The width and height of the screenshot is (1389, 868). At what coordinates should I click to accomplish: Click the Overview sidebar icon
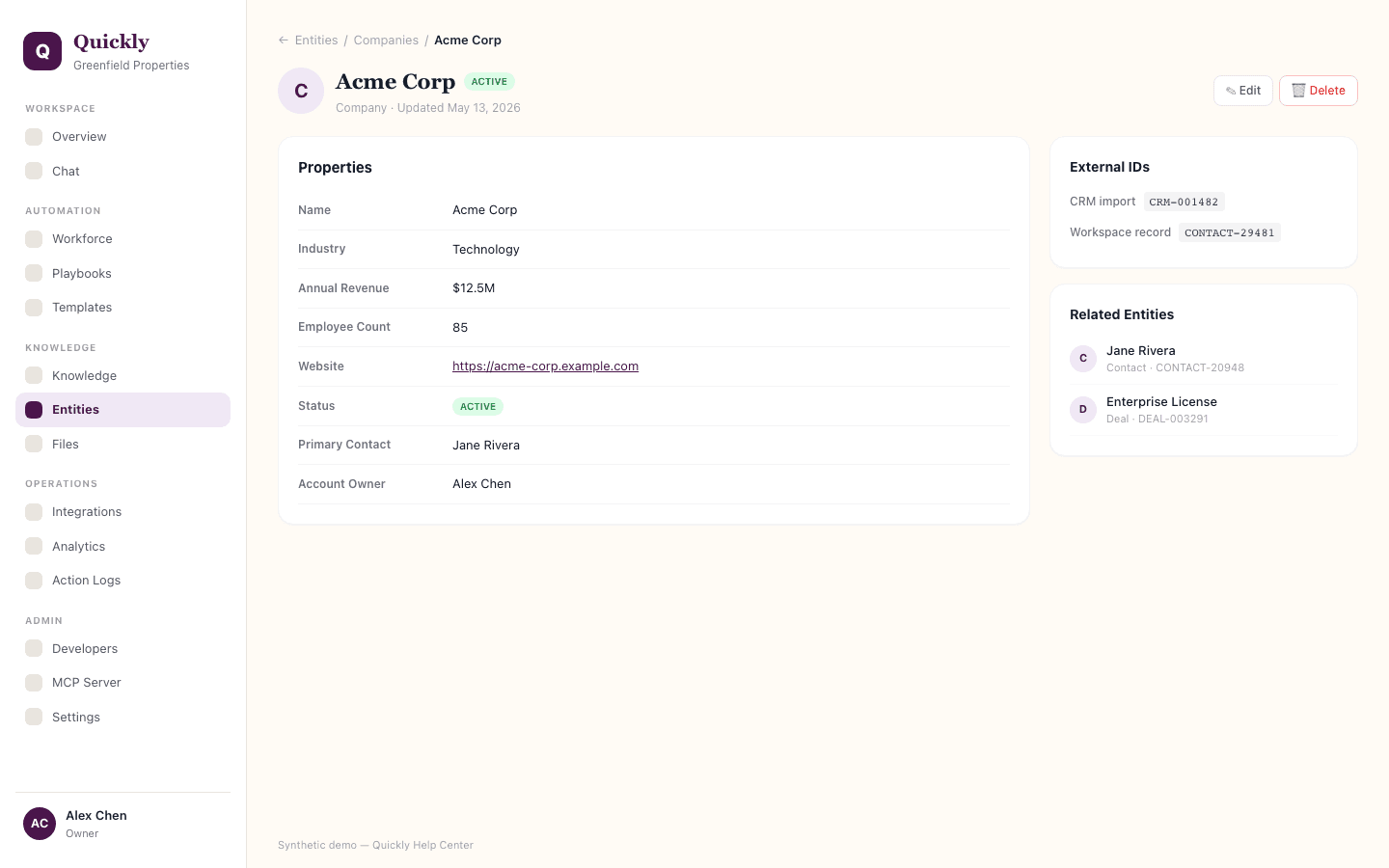click(34, 137)
